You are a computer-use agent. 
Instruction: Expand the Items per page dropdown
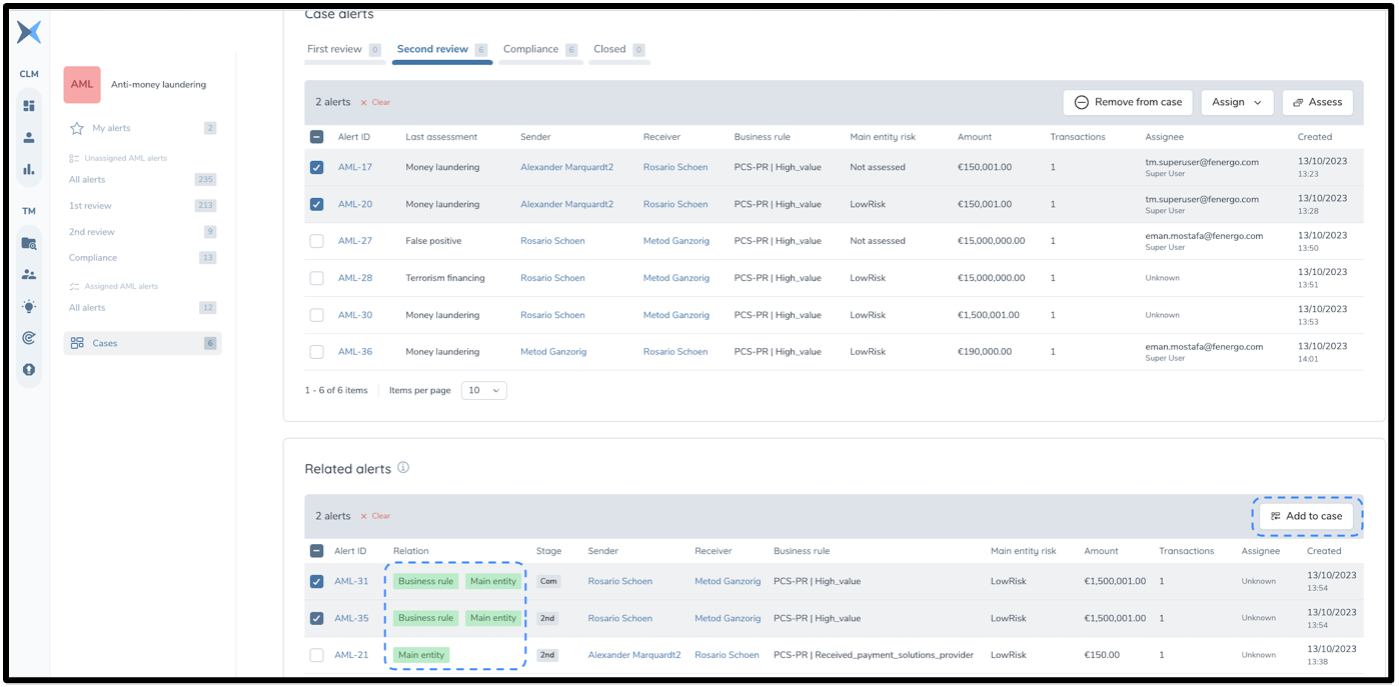(x=484, y=390)
